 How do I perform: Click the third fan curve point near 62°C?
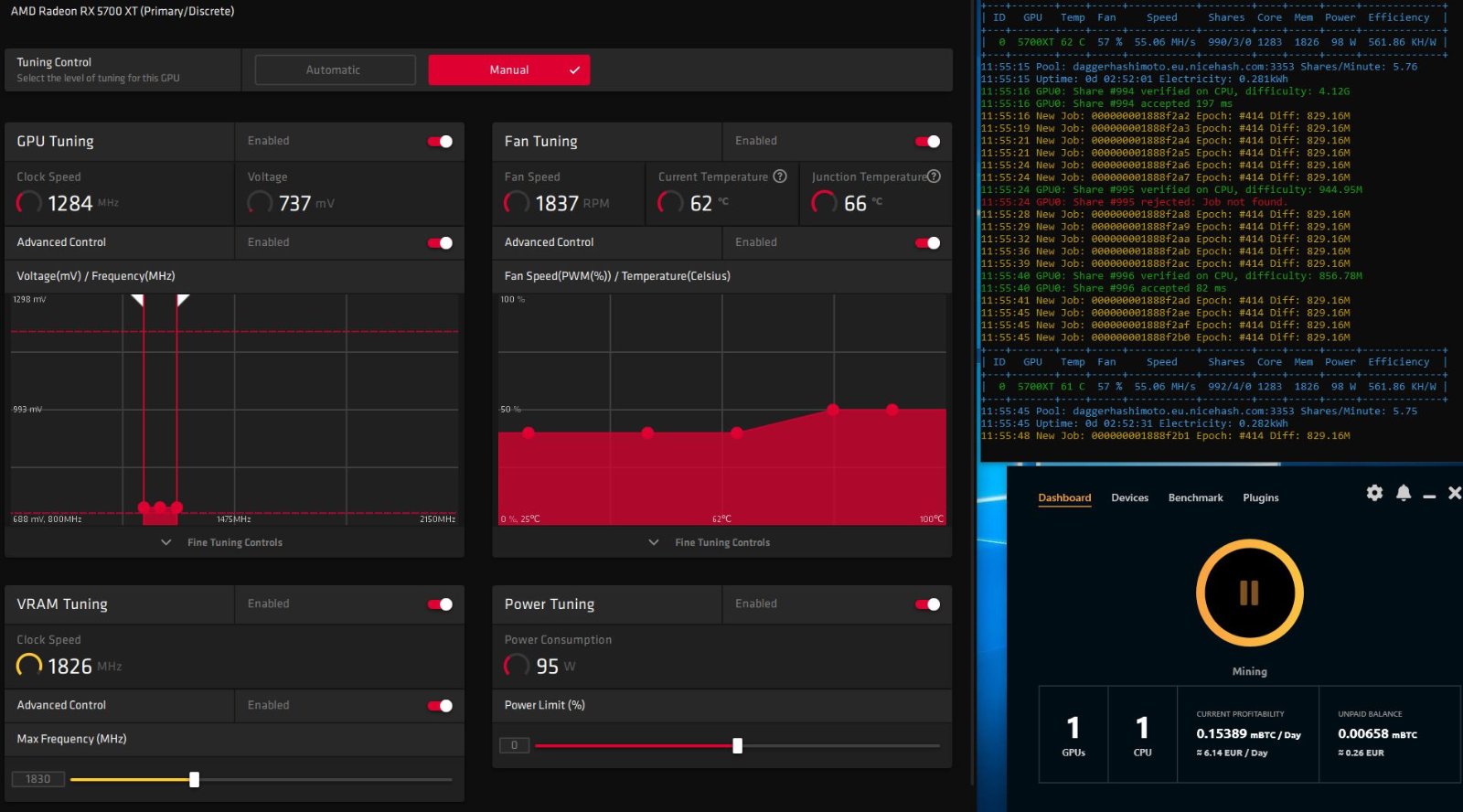(x=737, y=433)
